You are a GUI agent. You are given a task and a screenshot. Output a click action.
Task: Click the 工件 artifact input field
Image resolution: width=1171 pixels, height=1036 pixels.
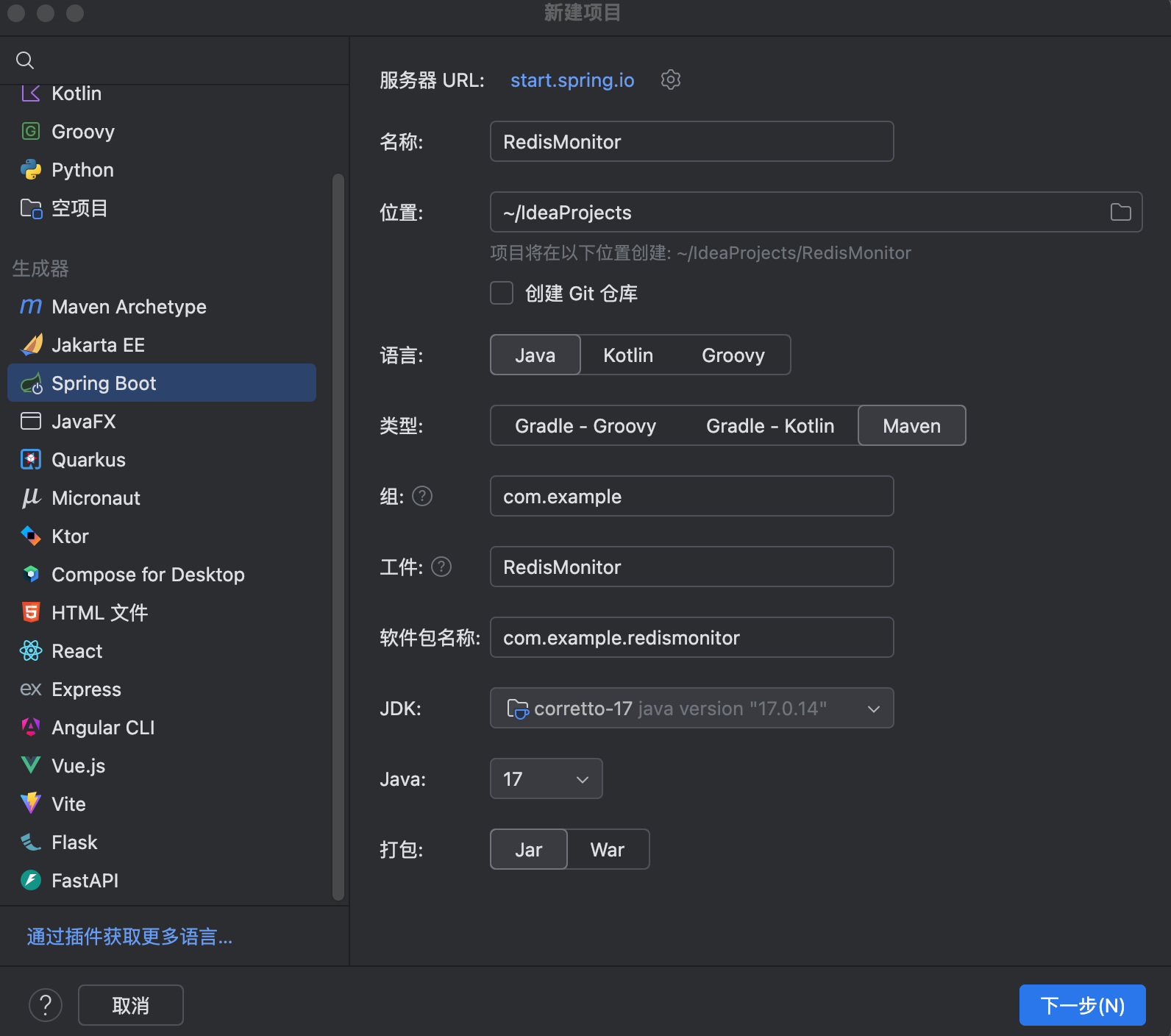tap(692, 567)
